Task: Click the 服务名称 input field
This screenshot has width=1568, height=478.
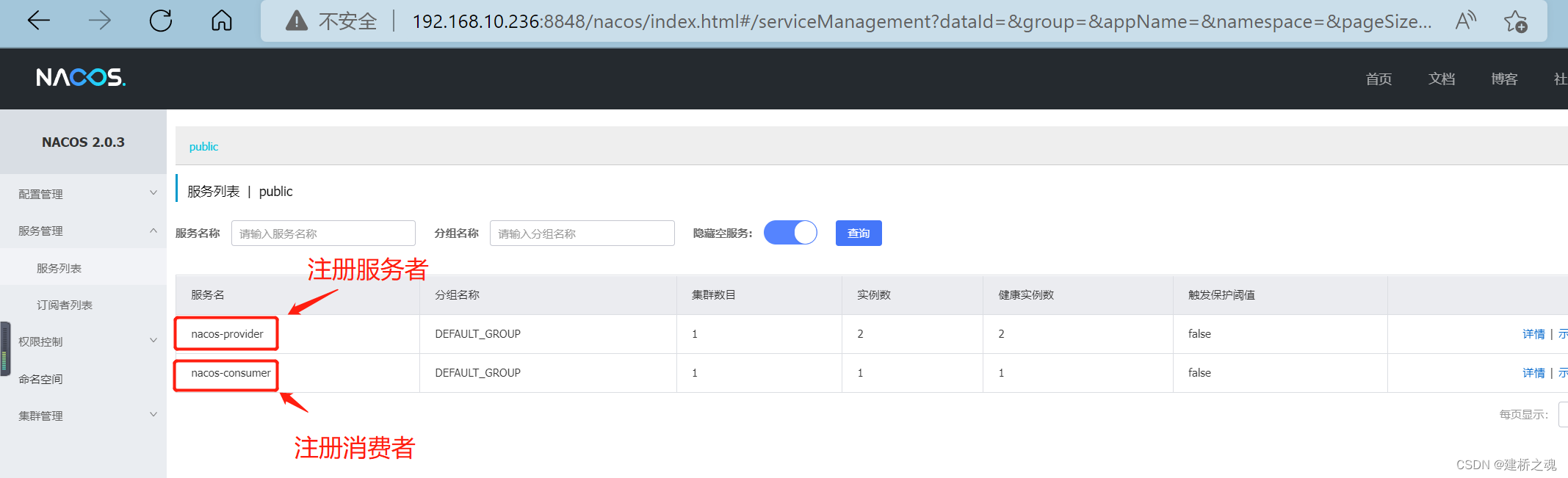Action: point(323,233)
